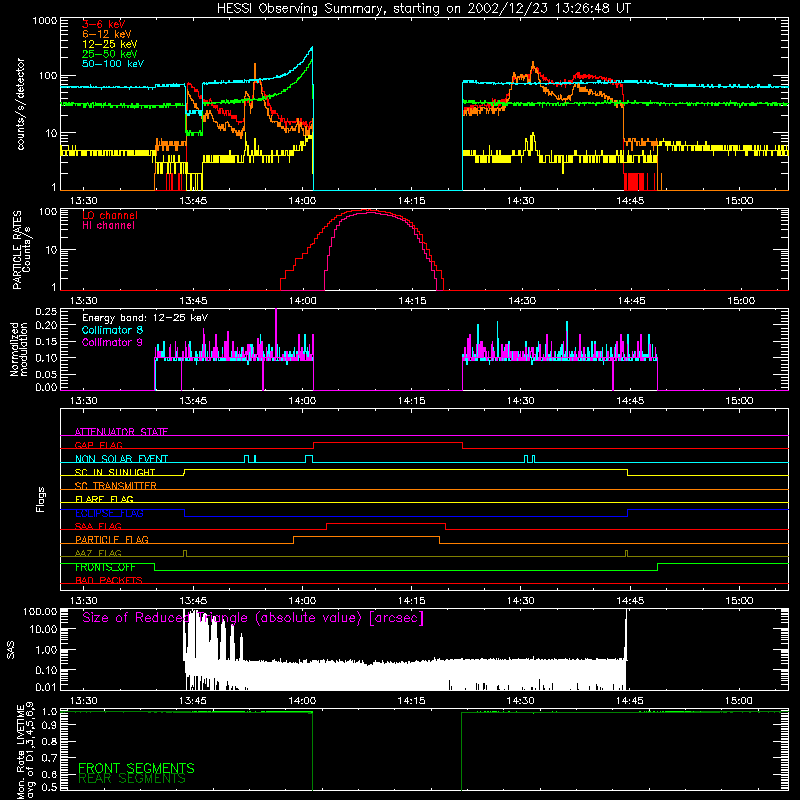Click '14:15' tick under the particle rates panel

pos(412,301)
